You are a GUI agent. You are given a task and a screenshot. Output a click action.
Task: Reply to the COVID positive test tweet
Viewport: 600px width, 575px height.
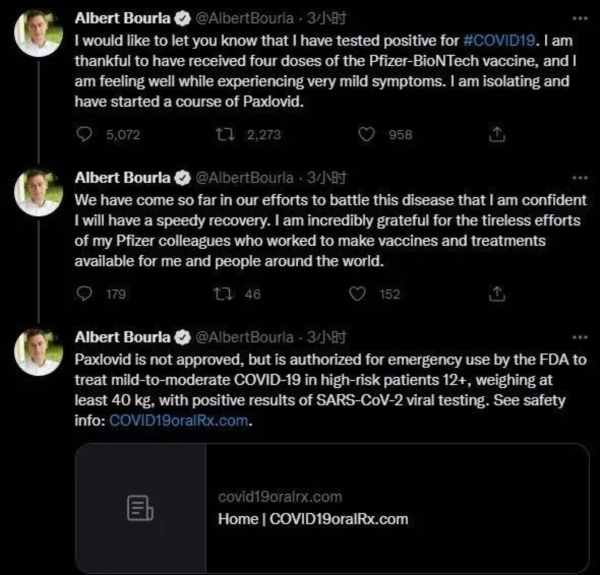tap(85, 133)
